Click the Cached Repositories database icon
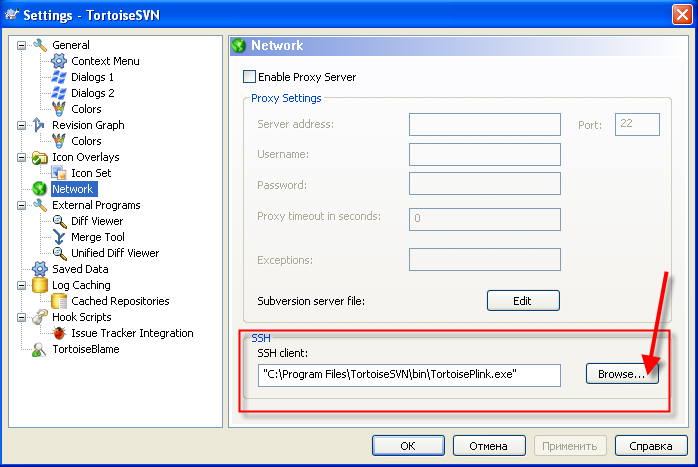Image resolution: width=698 pixels, height=467 pixels. coord(59,301)
